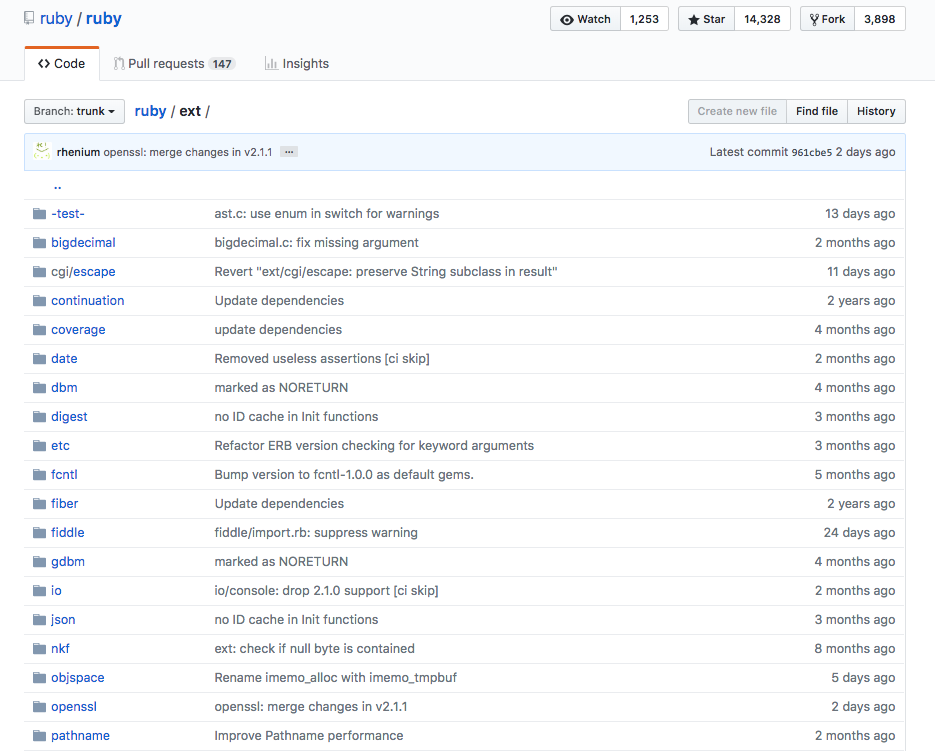
Task: Open the Insights tab
Action: pos(297,63)
